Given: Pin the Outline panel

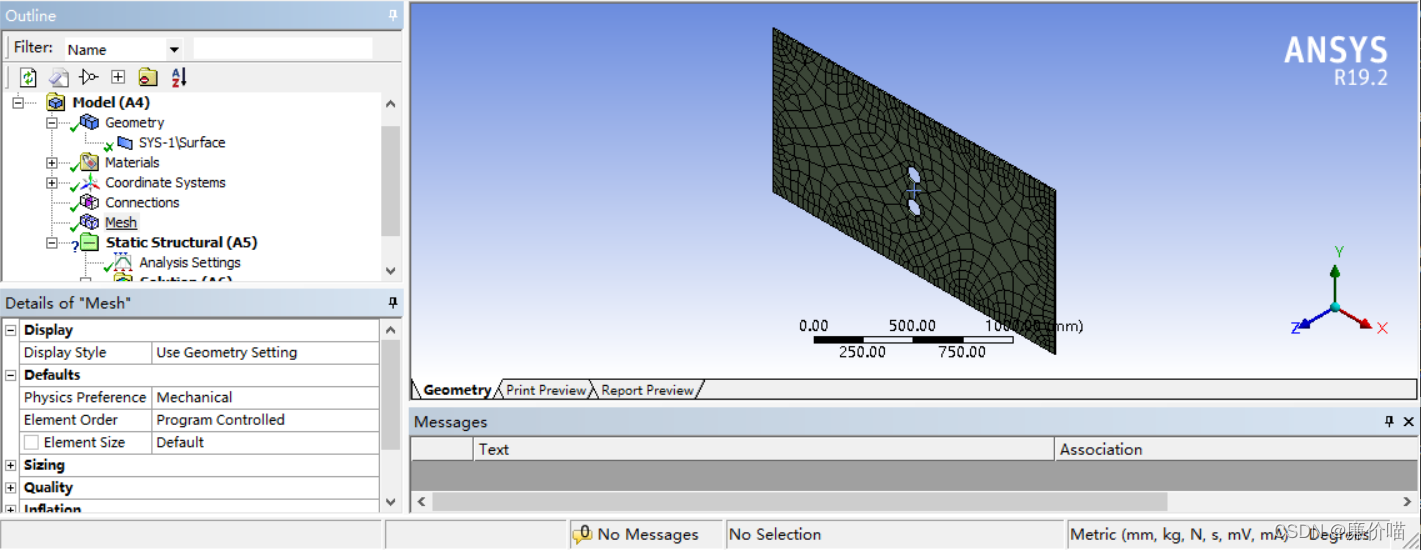Looking at the screenshot, I should [393, 15].
